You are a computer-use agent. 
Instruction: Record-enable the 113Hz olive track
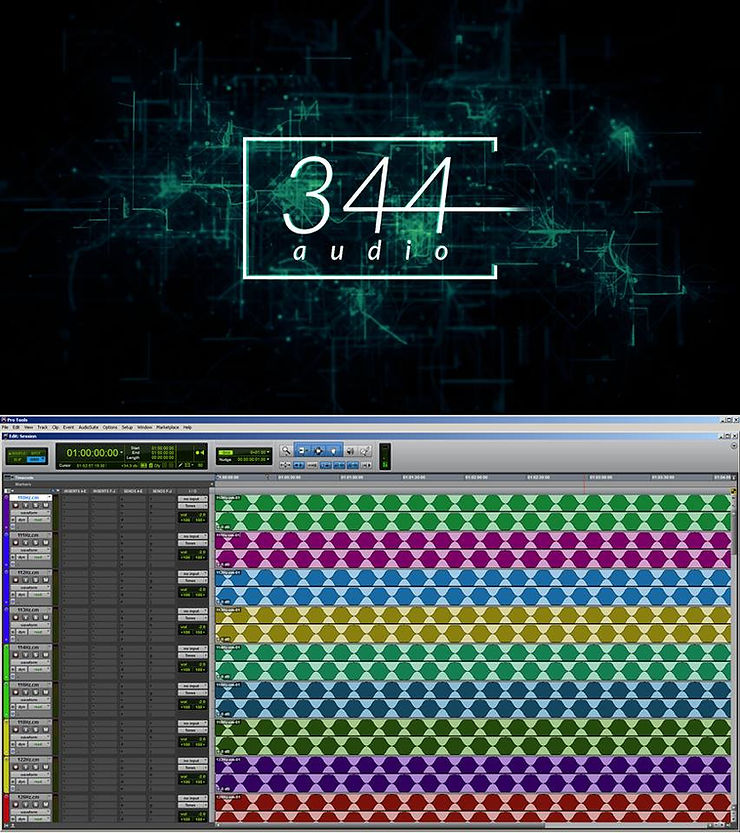[15, 617]
